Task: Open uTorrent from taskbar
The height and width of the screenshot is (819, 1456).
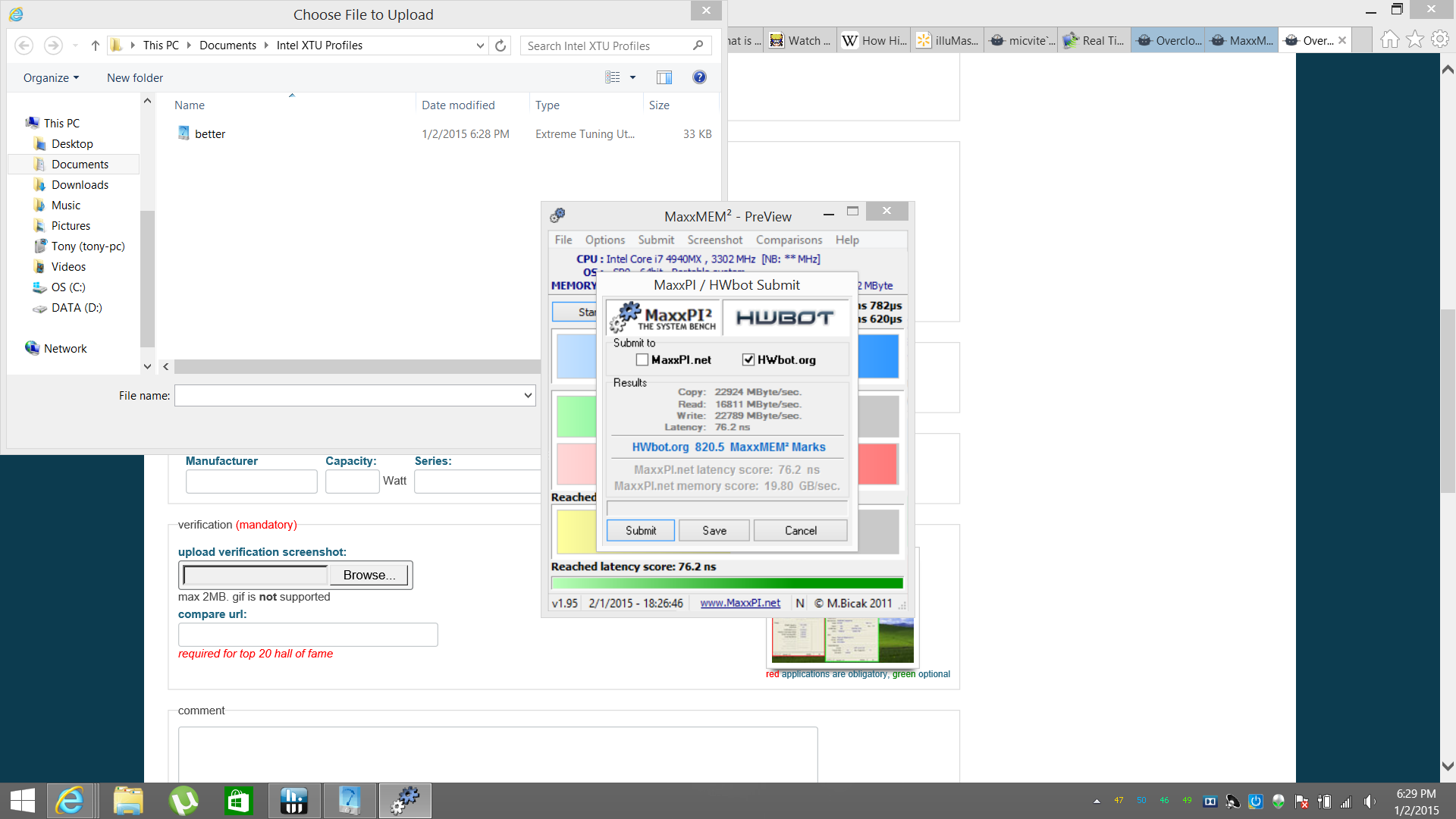Action: click(184, 801)
